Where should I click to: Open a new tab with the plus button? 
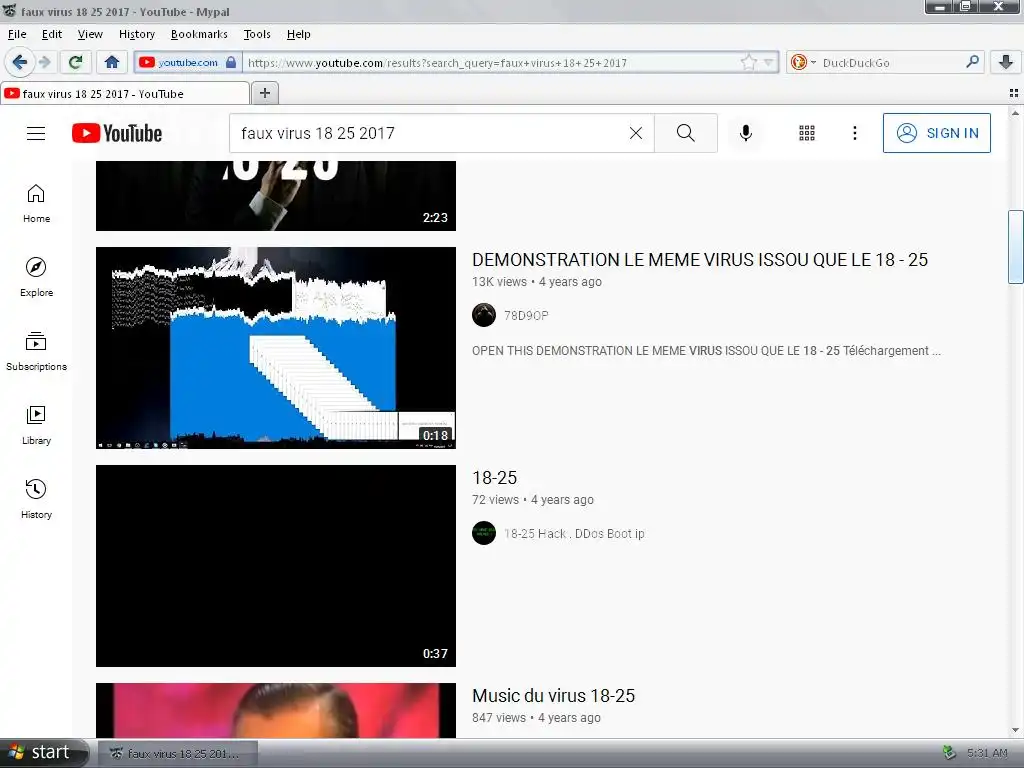coord(264,93)
